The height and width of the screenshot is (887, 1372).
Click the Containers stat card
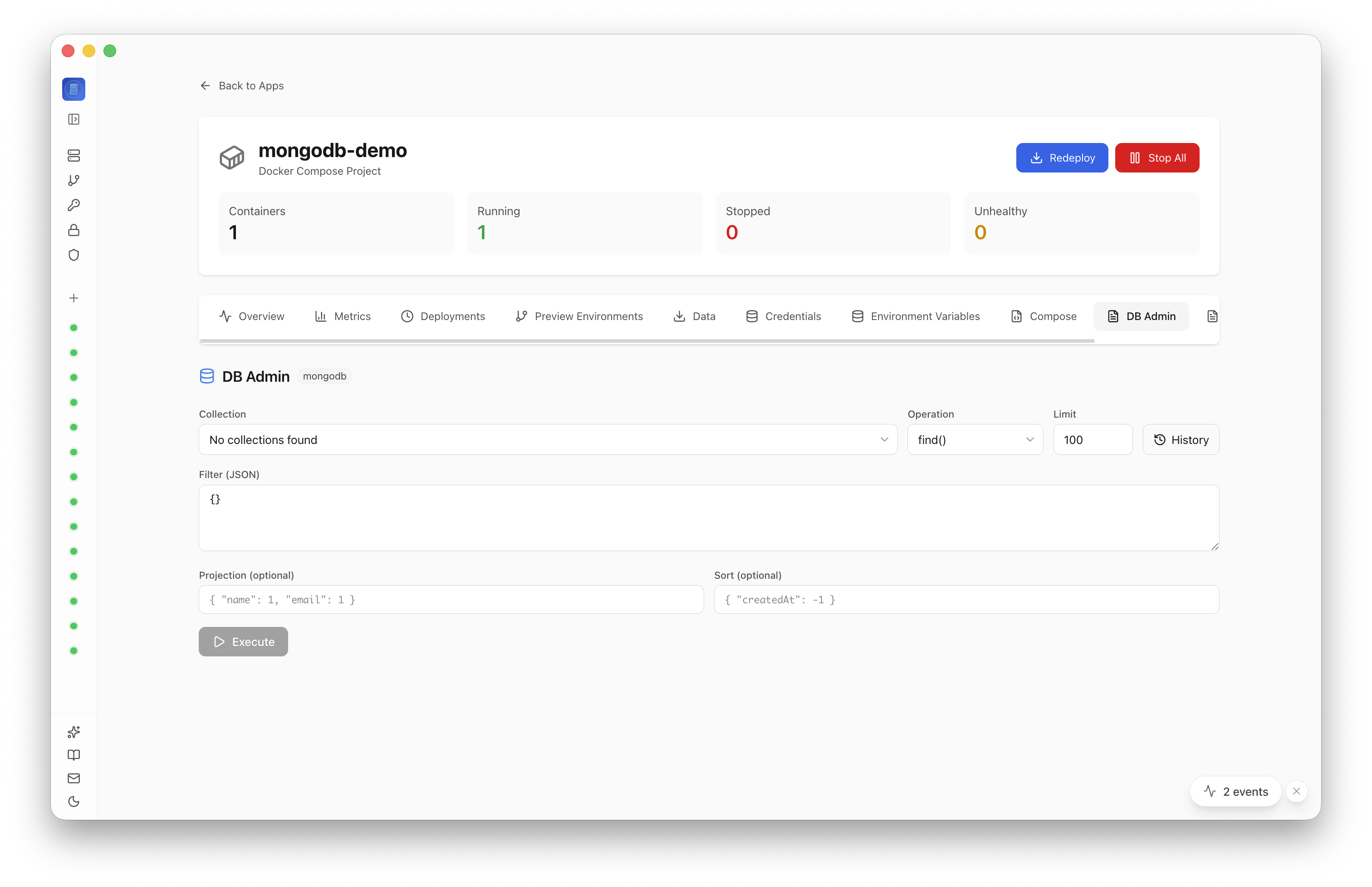click(x=336, y=223)
